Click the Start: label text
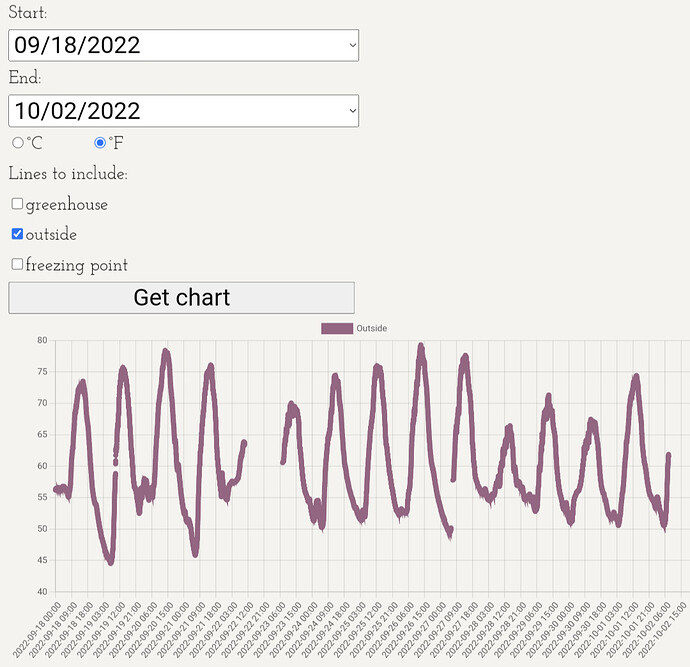 [x=28, y=12]
